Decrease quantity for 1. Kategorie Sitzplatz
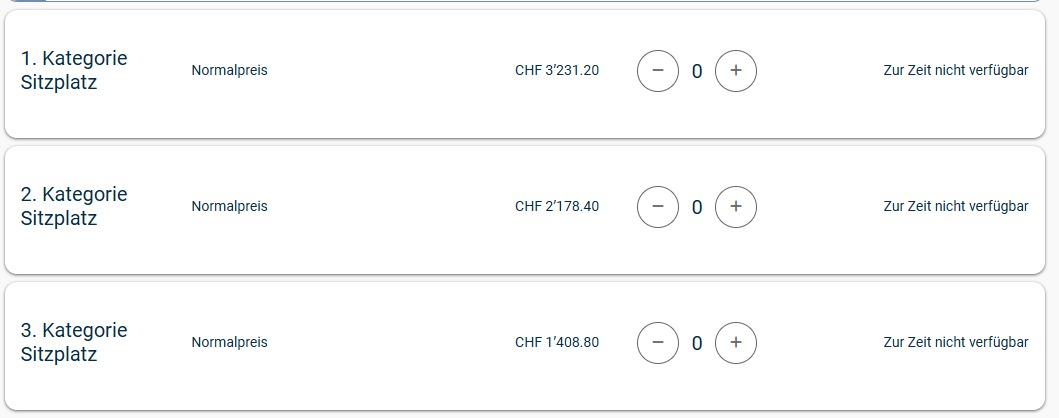Viewport: 1059px width, 418px height. coord(658,71)
